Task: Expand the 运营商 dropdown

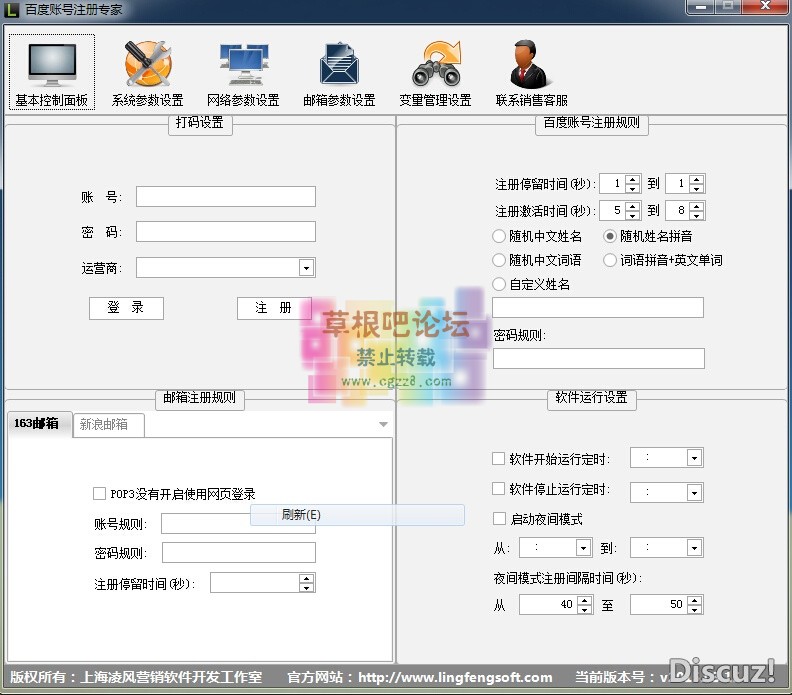Action: pos(306,268)
